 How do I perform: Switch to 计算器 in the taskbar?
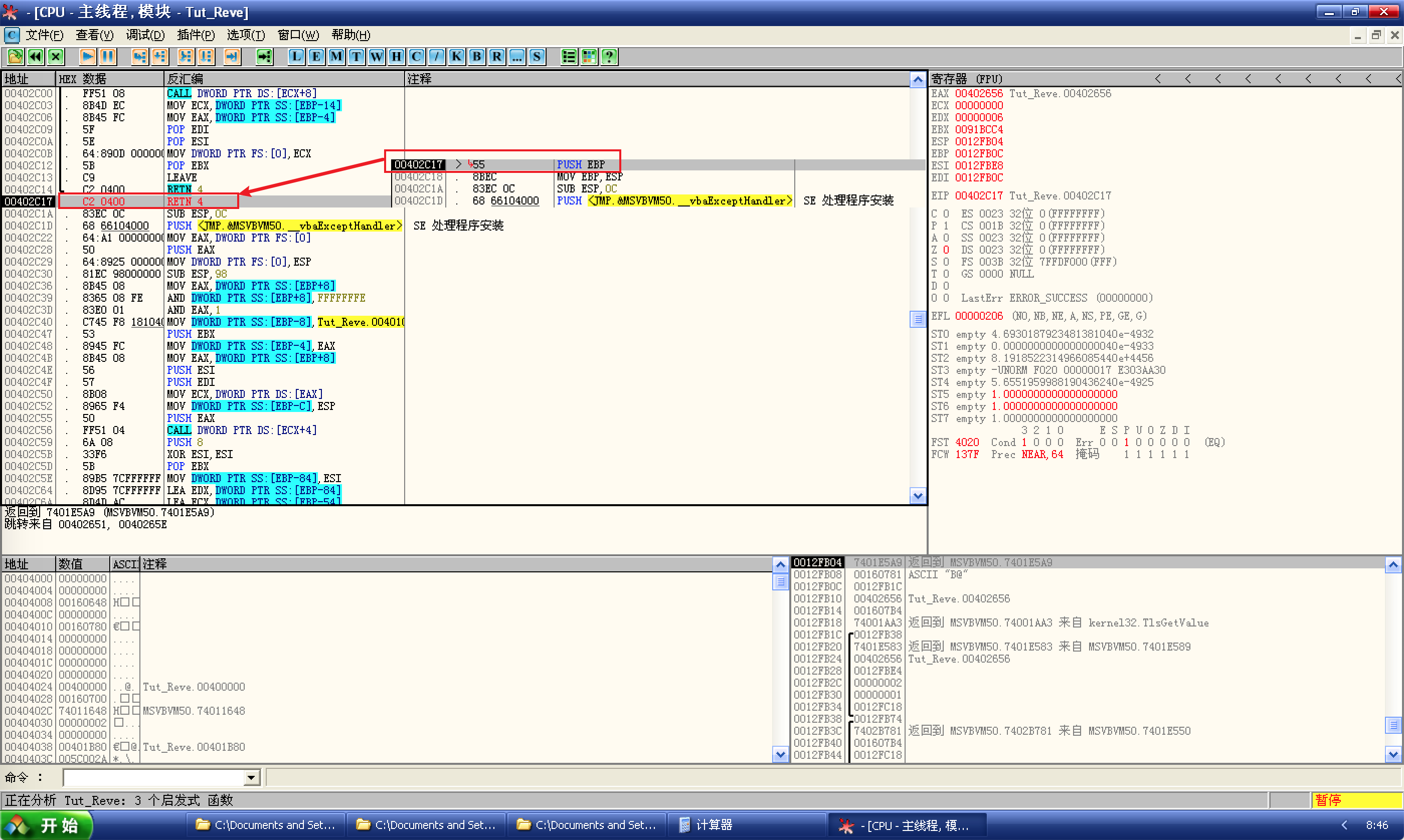[714, 825]
